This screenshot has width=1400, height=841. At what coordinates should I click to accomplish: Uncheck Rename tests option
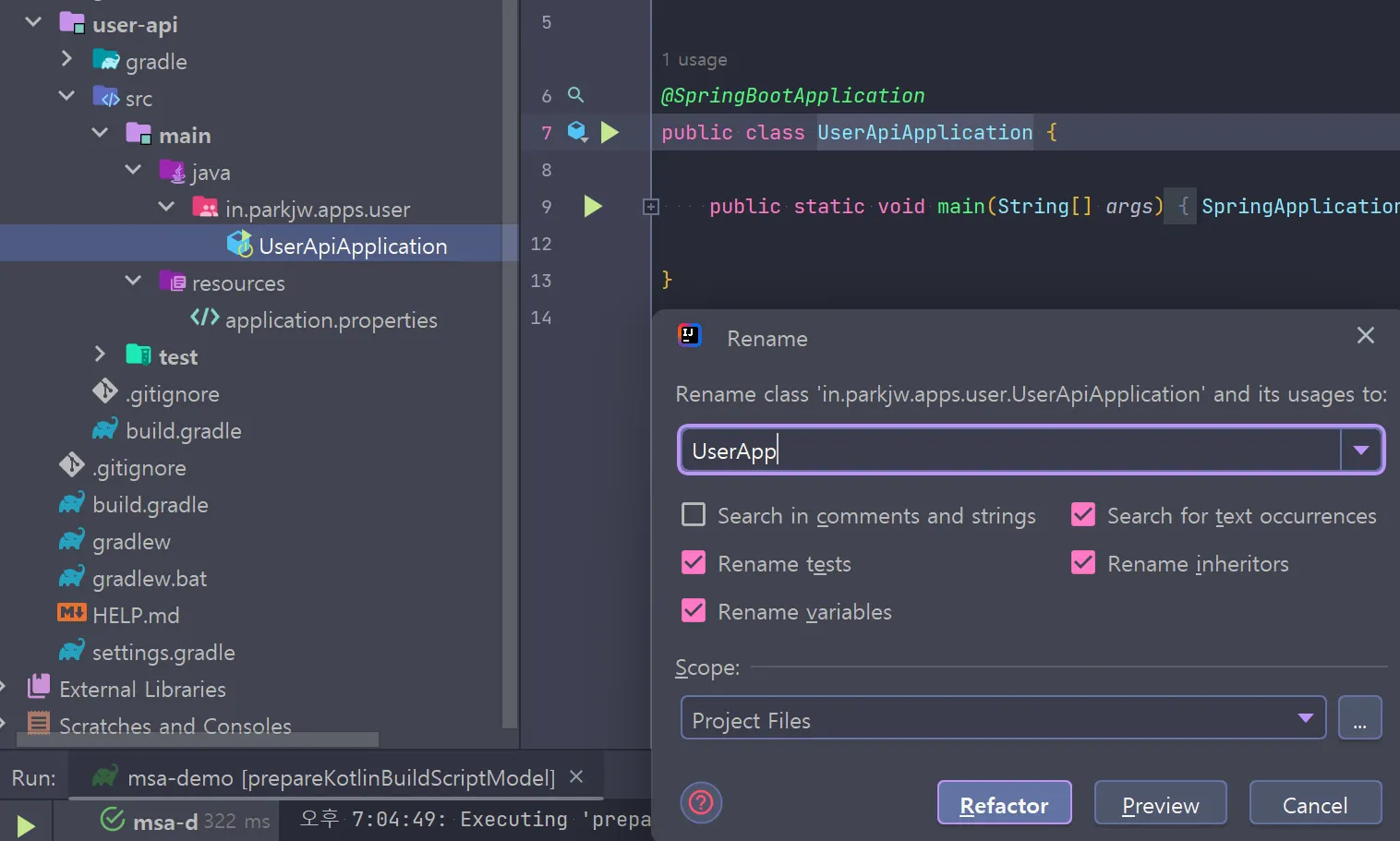coord(694,562)
